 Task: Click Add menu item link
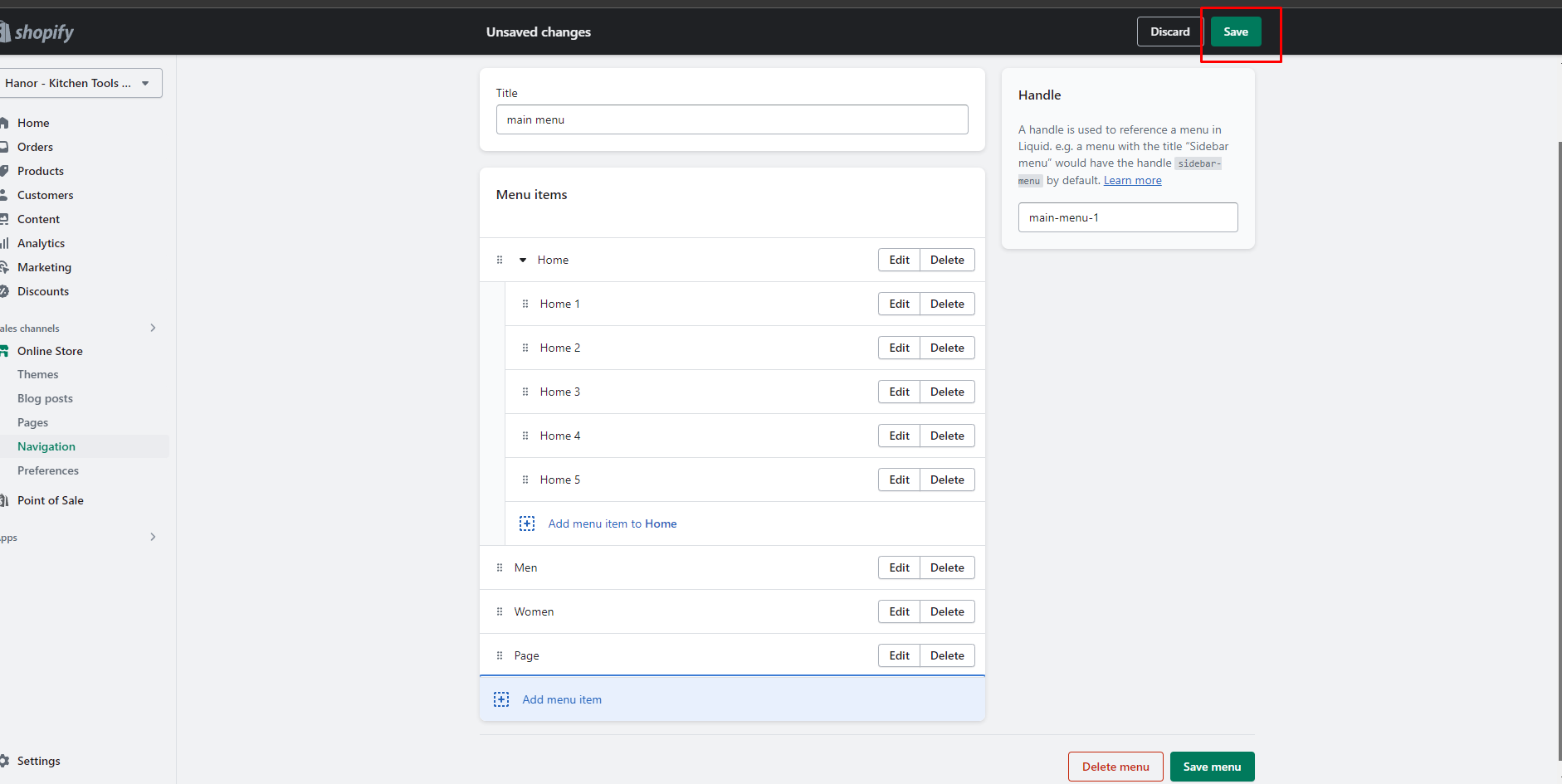coord(562,699)
